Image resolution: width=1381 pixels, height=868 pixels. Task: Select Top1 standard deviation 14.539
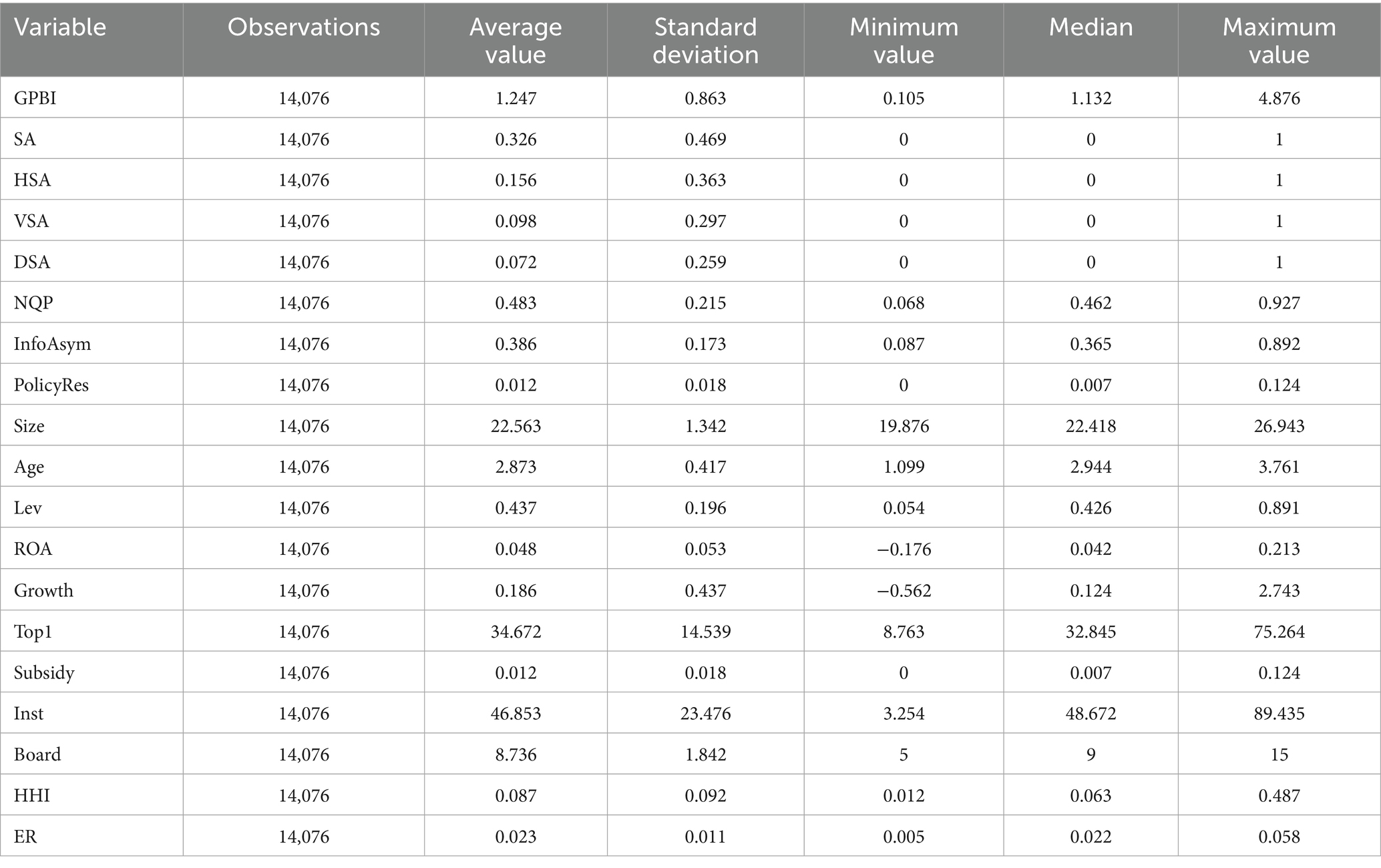[705, 632]
